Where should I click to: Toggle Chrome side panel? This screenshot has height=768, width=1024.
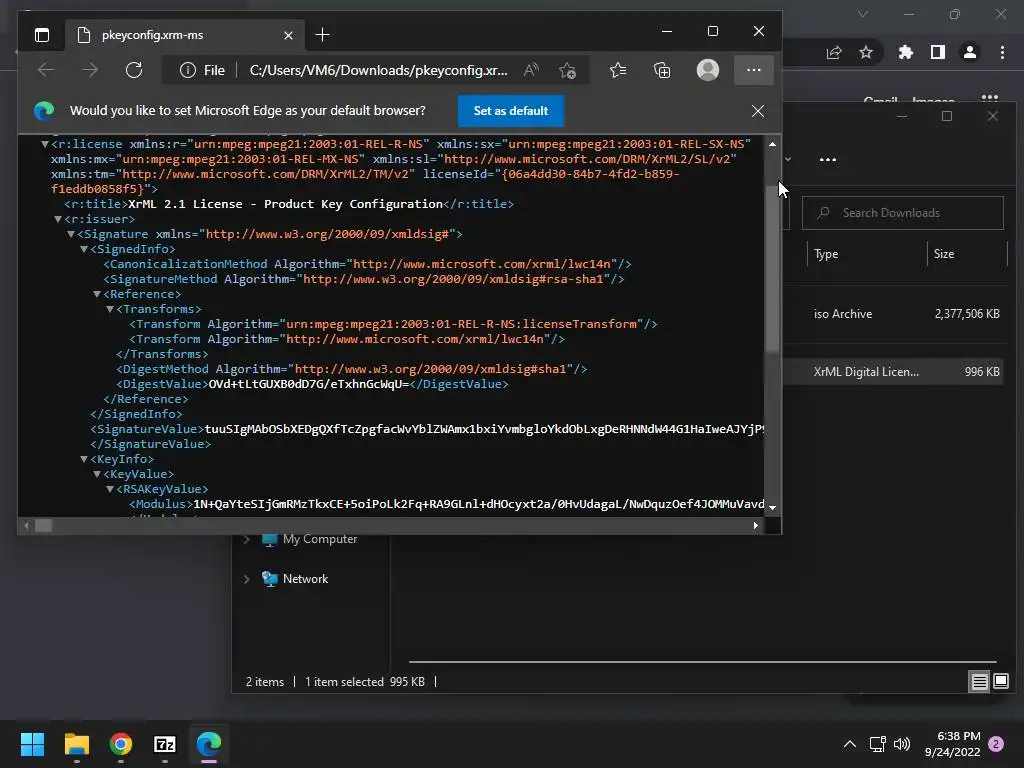[938, 53]
